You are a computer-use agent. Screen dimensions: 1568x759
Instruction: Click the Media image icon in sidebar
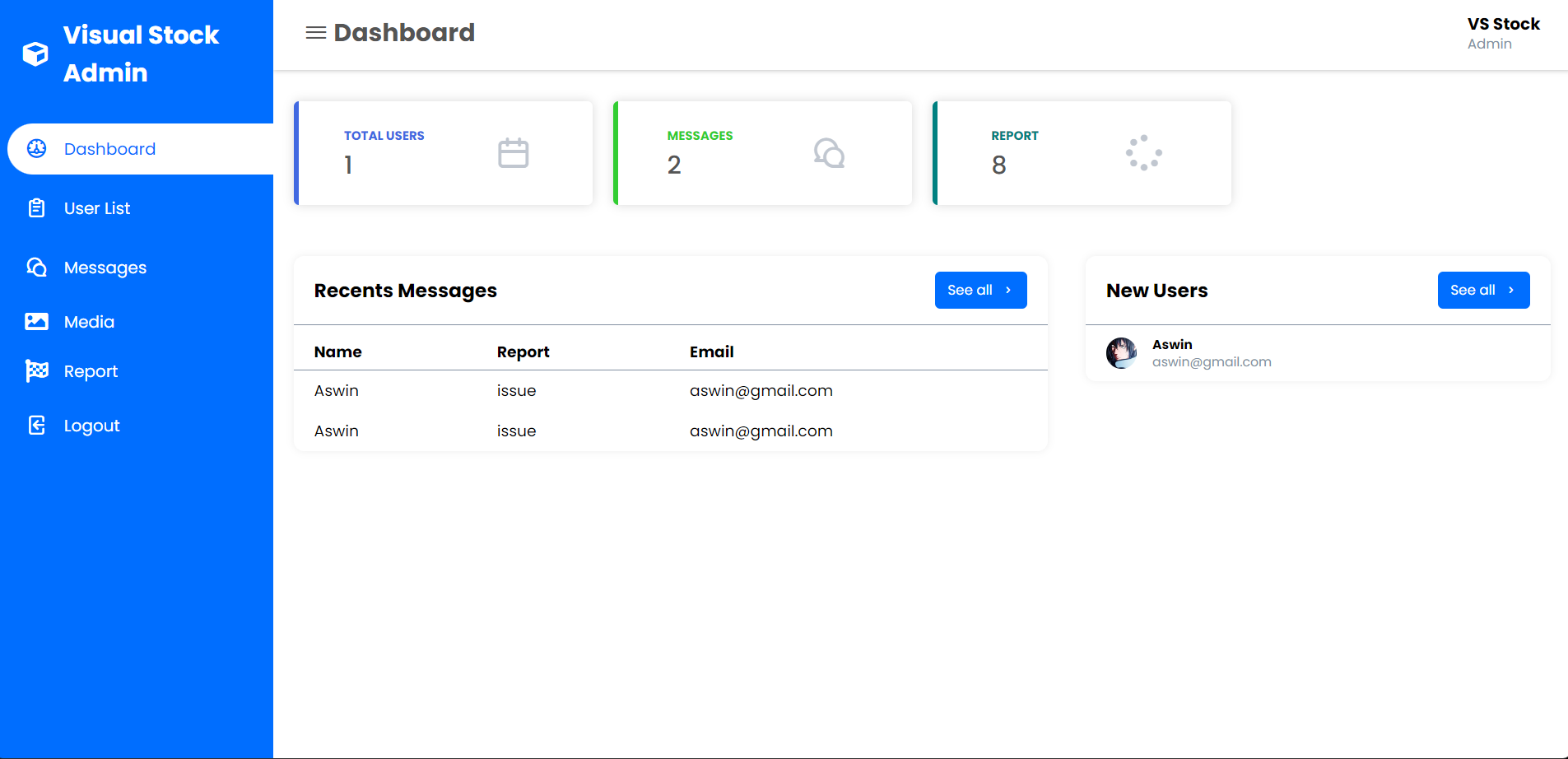(x=37, y=322)
